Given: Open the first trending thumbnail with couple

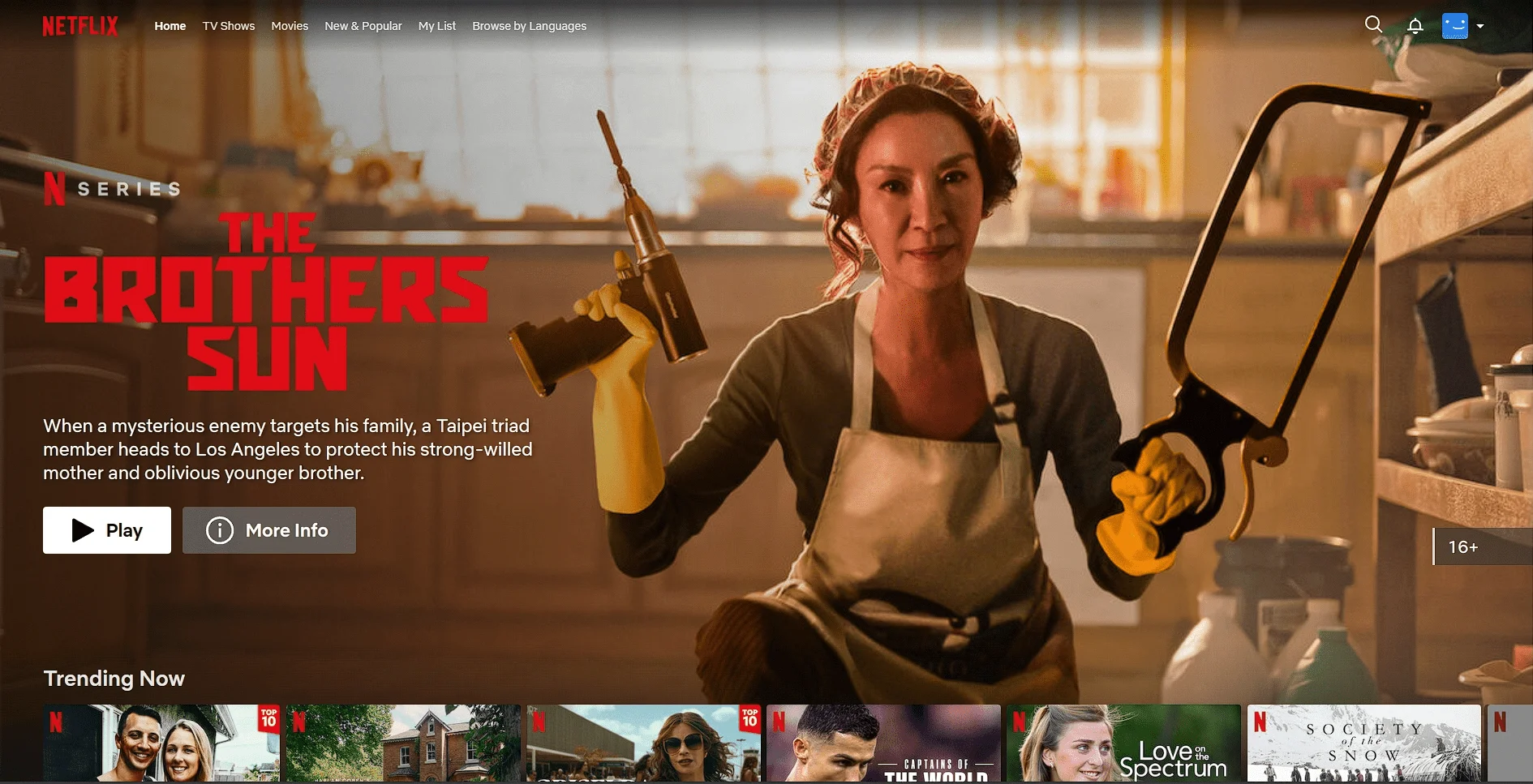Looking at the screenshot, I should coord(161,743).
